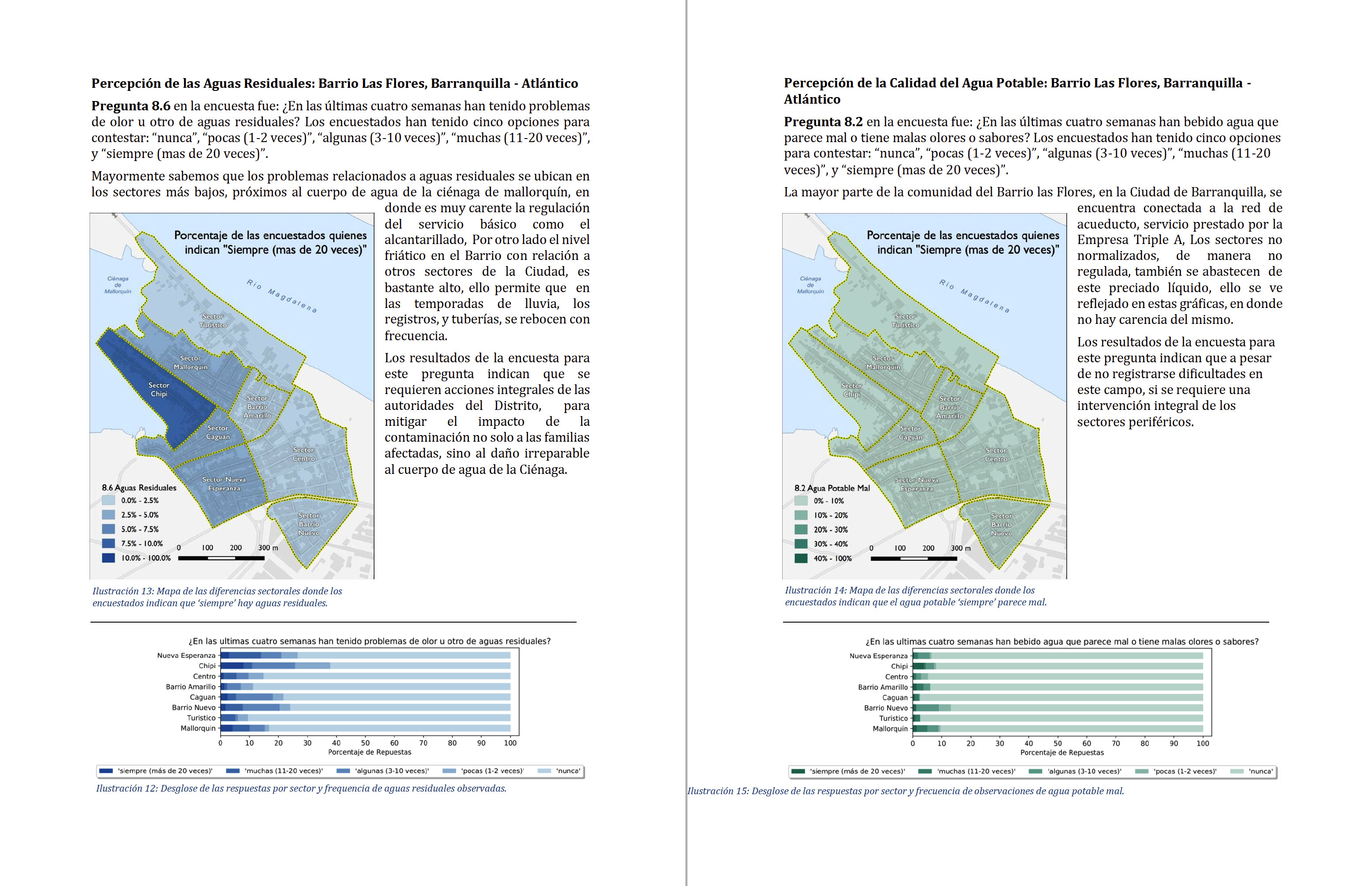Click the 7.5% - 10.0% blue legend swatch
This screenshot has width=1372, height=886.
point(108,544)
